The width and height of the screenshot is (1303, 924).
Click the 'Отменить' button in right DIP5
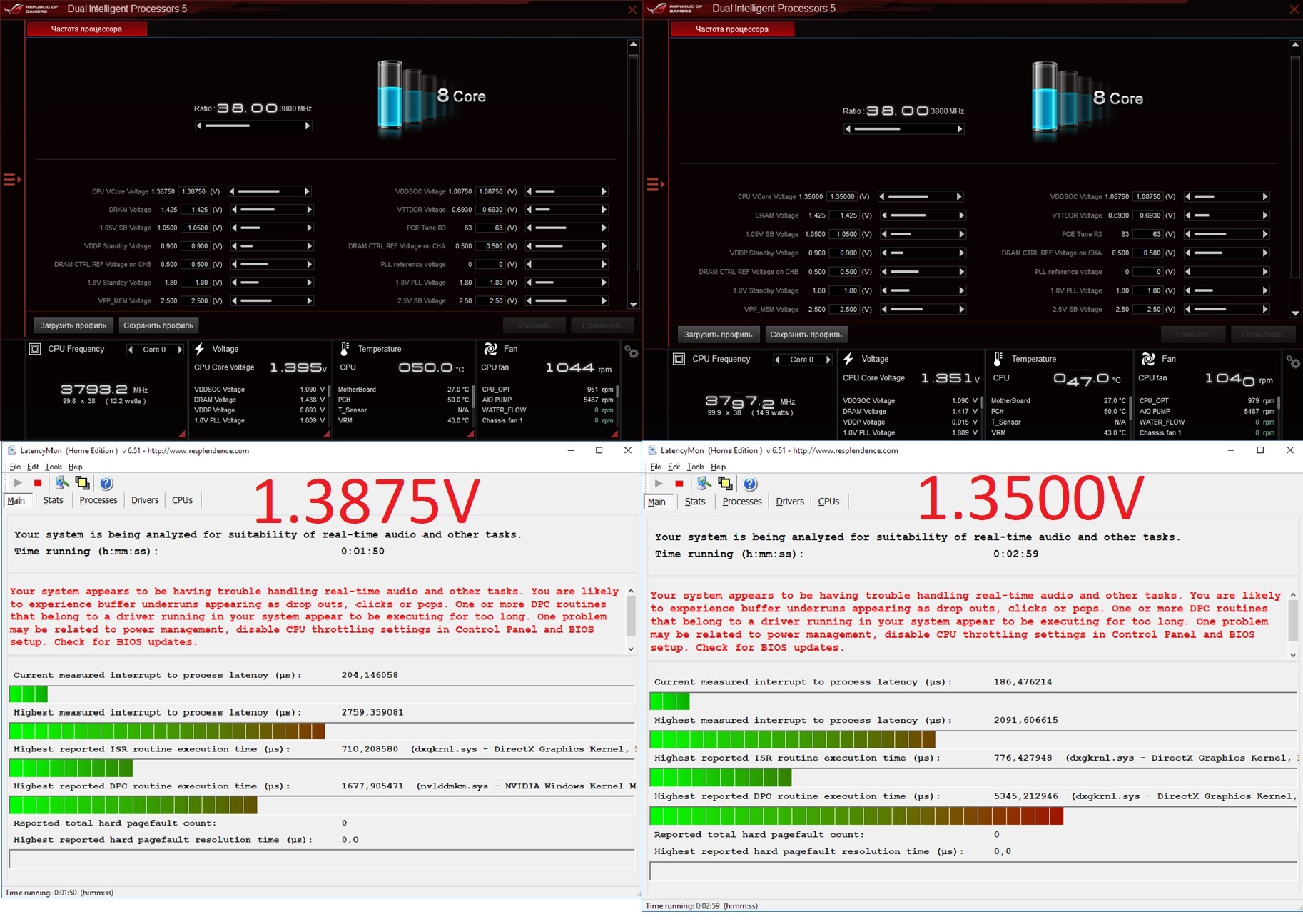1192,335
